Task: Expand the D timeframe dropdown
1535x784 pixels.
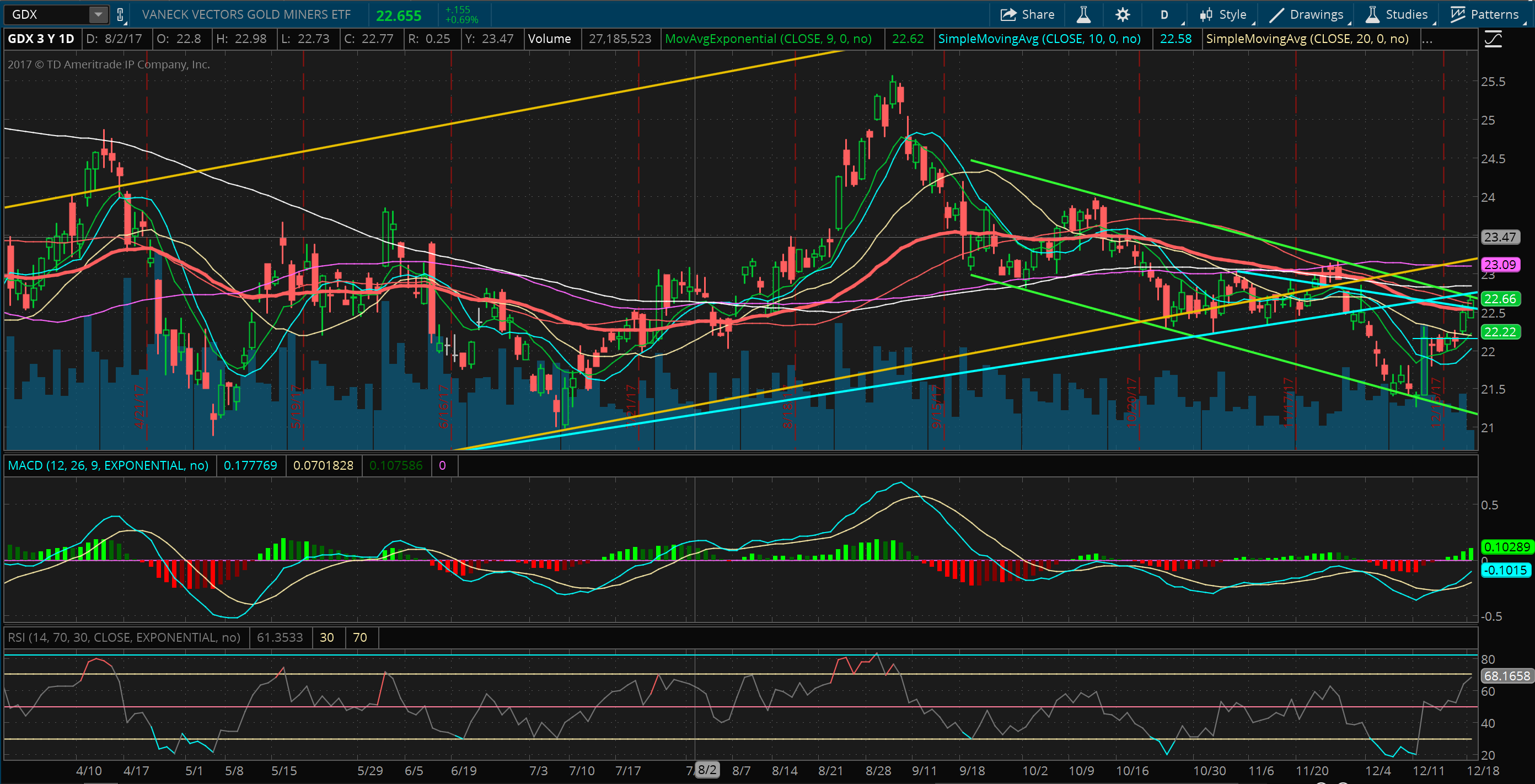Action: click(1165, 14)
